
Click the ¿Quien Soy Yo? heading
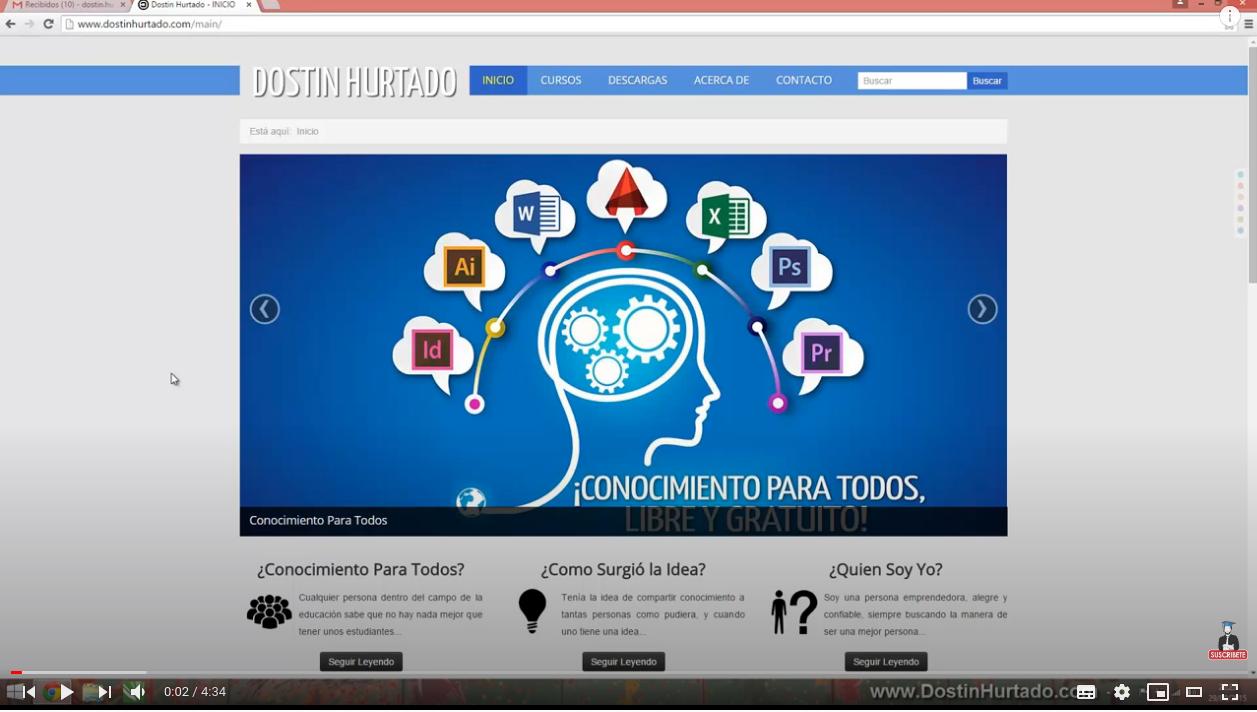[886, 569]
